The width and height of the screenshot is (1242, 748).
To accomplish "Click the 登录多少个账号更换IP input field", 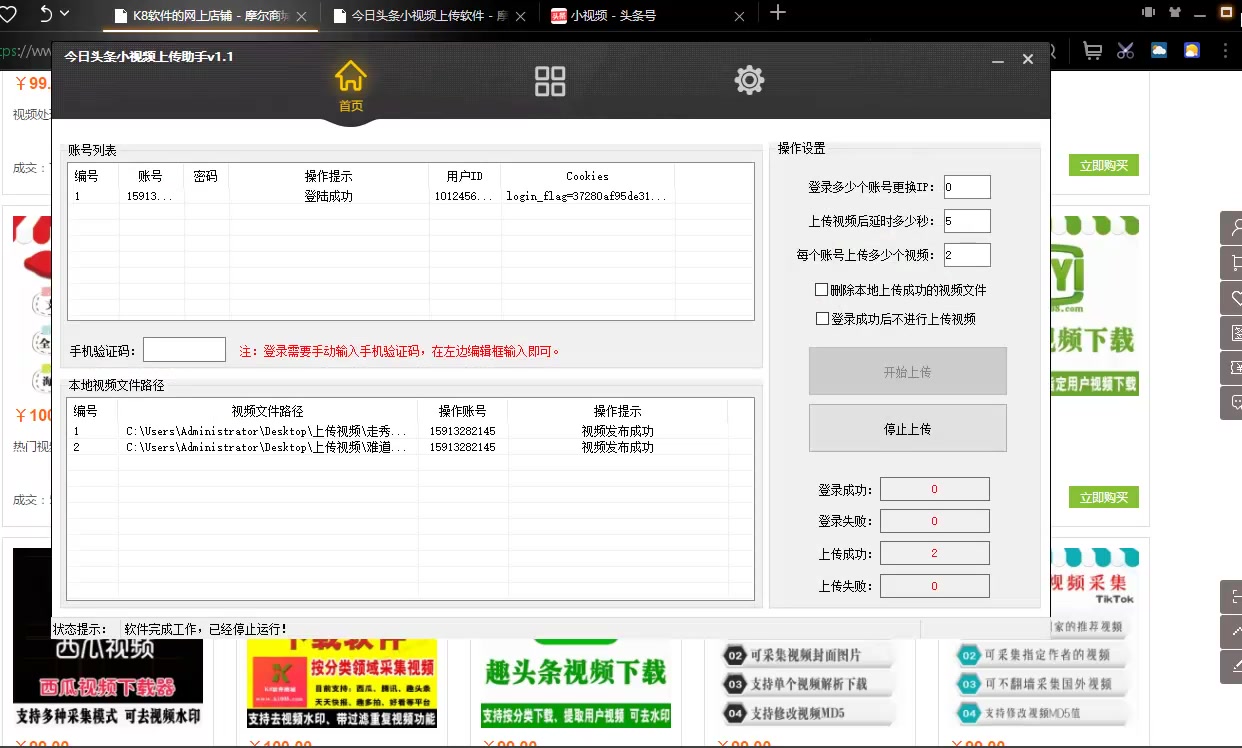I will coord(966,187).
